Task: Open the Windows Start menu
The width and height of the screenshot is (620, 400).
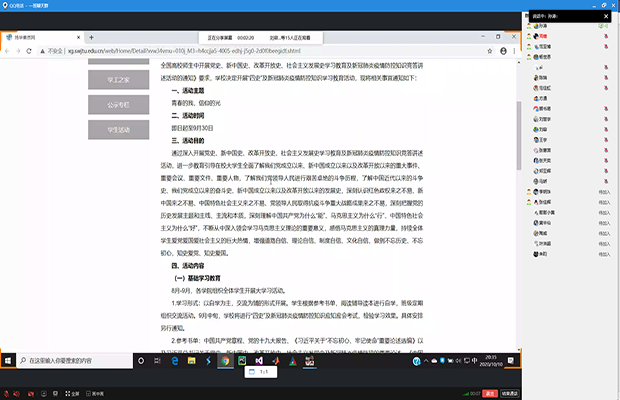Action: pyautogui.click(x=8, y=360)
